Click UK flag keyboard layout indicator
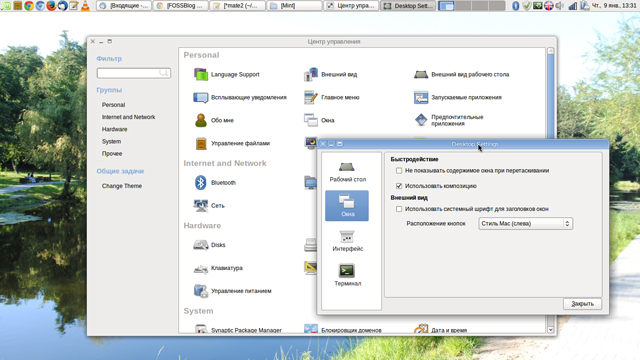Viewport: 640px width, 360px height. tap(549, 6)
